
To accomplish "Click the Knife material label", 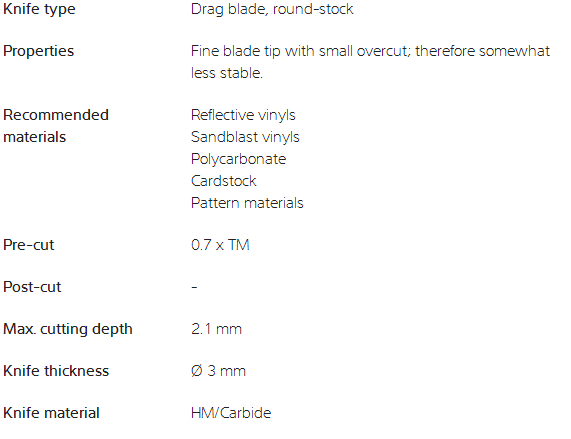I will 51,413.
